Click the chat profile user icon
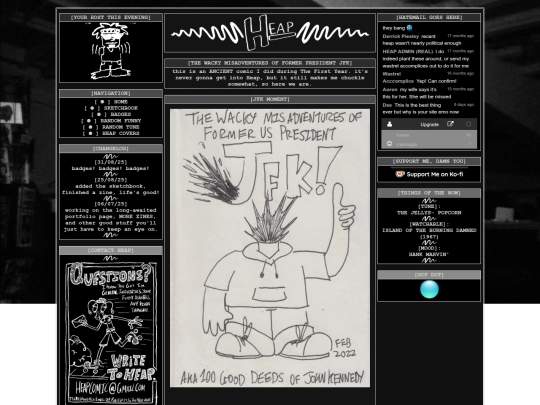The height and width of the screenshot is (405, 540). coord(390,124)
